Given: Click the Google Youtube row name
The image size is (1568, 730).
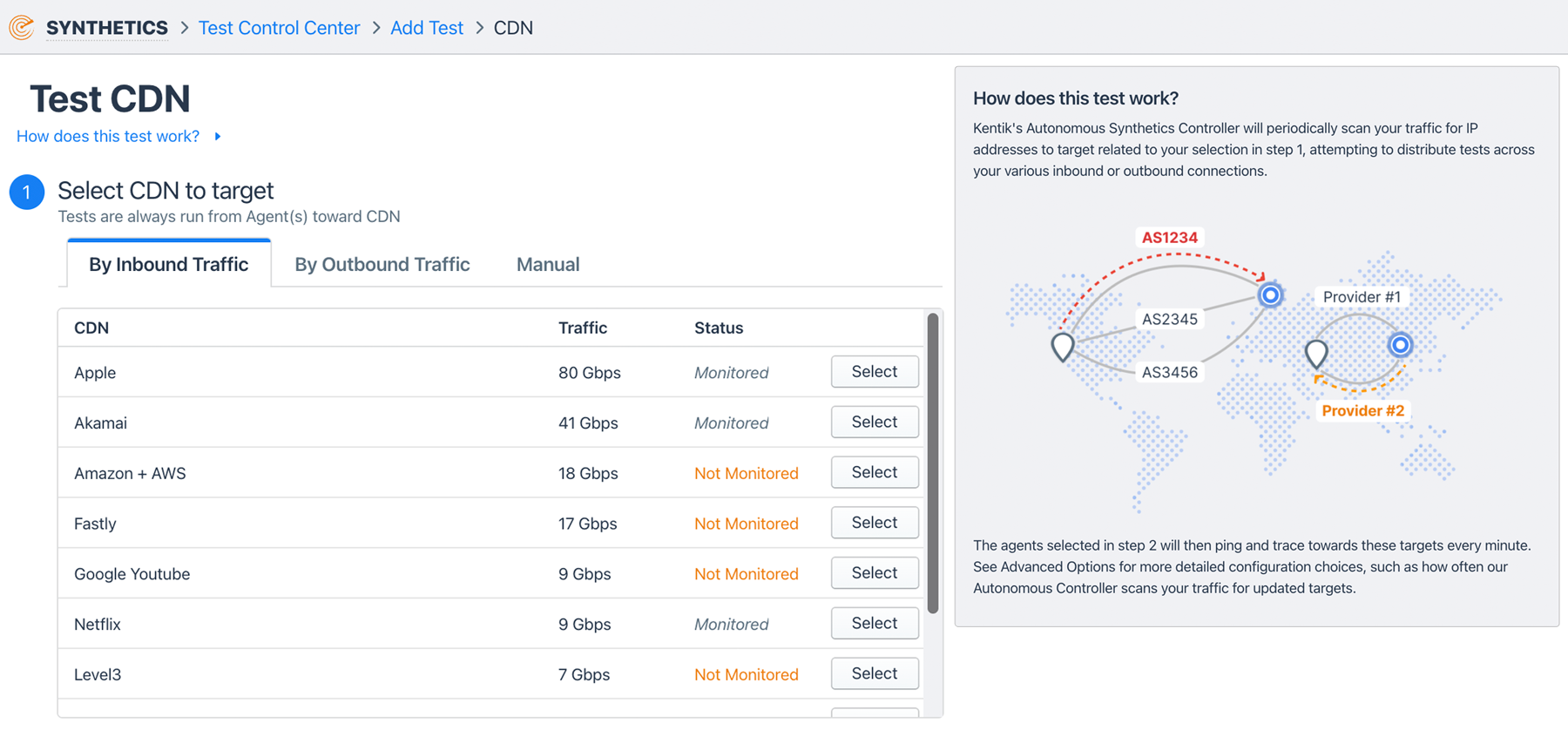Looking at the screenshot, I should point(132,574).
